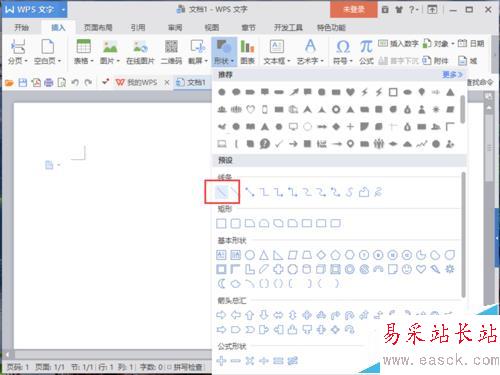Open the 引用 tab
The height and width of the screenshot is (375, 500).
(x=138, y=28)
